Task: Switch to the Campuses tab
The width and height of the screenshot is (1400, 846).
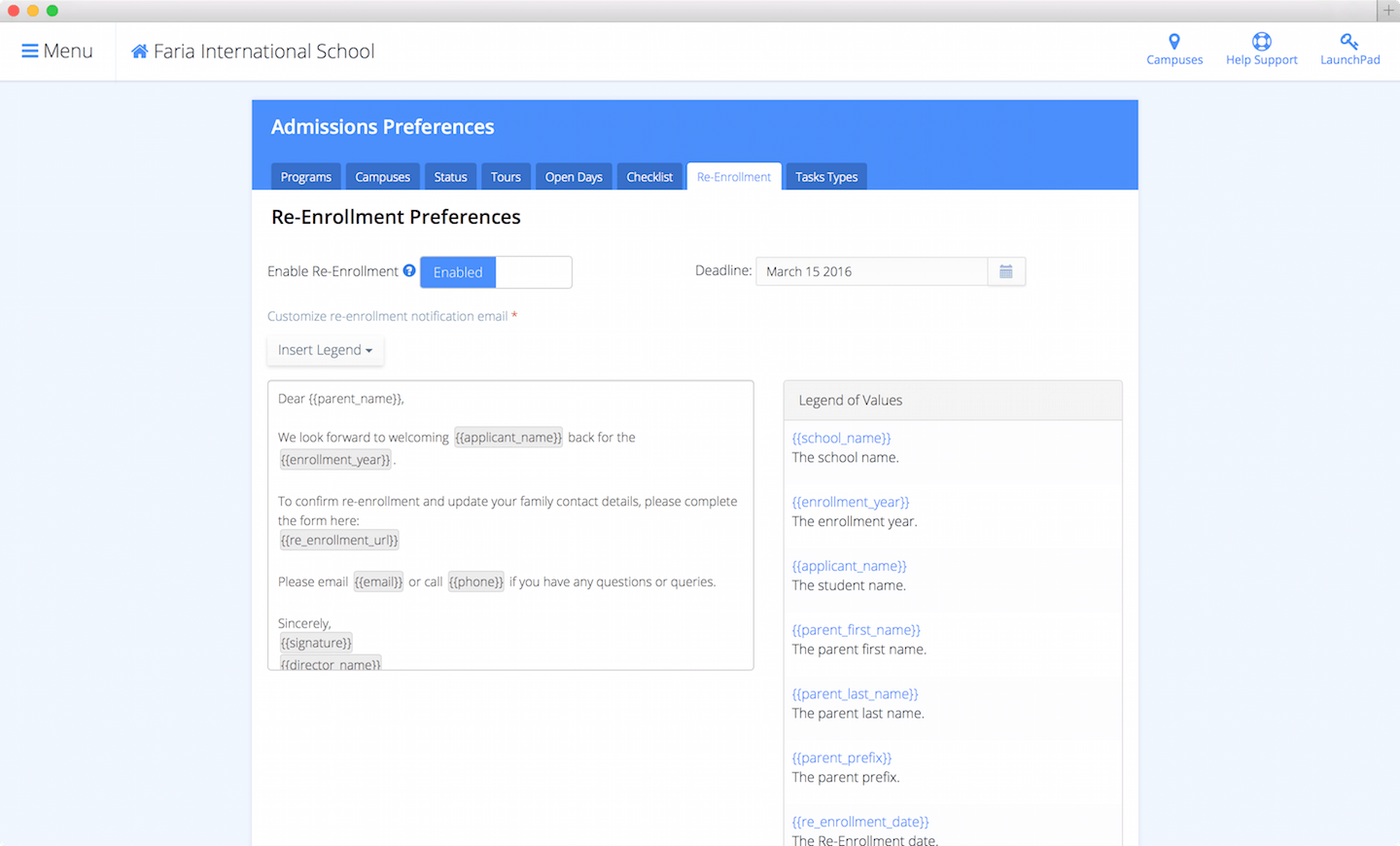Action: pos(383,177)
